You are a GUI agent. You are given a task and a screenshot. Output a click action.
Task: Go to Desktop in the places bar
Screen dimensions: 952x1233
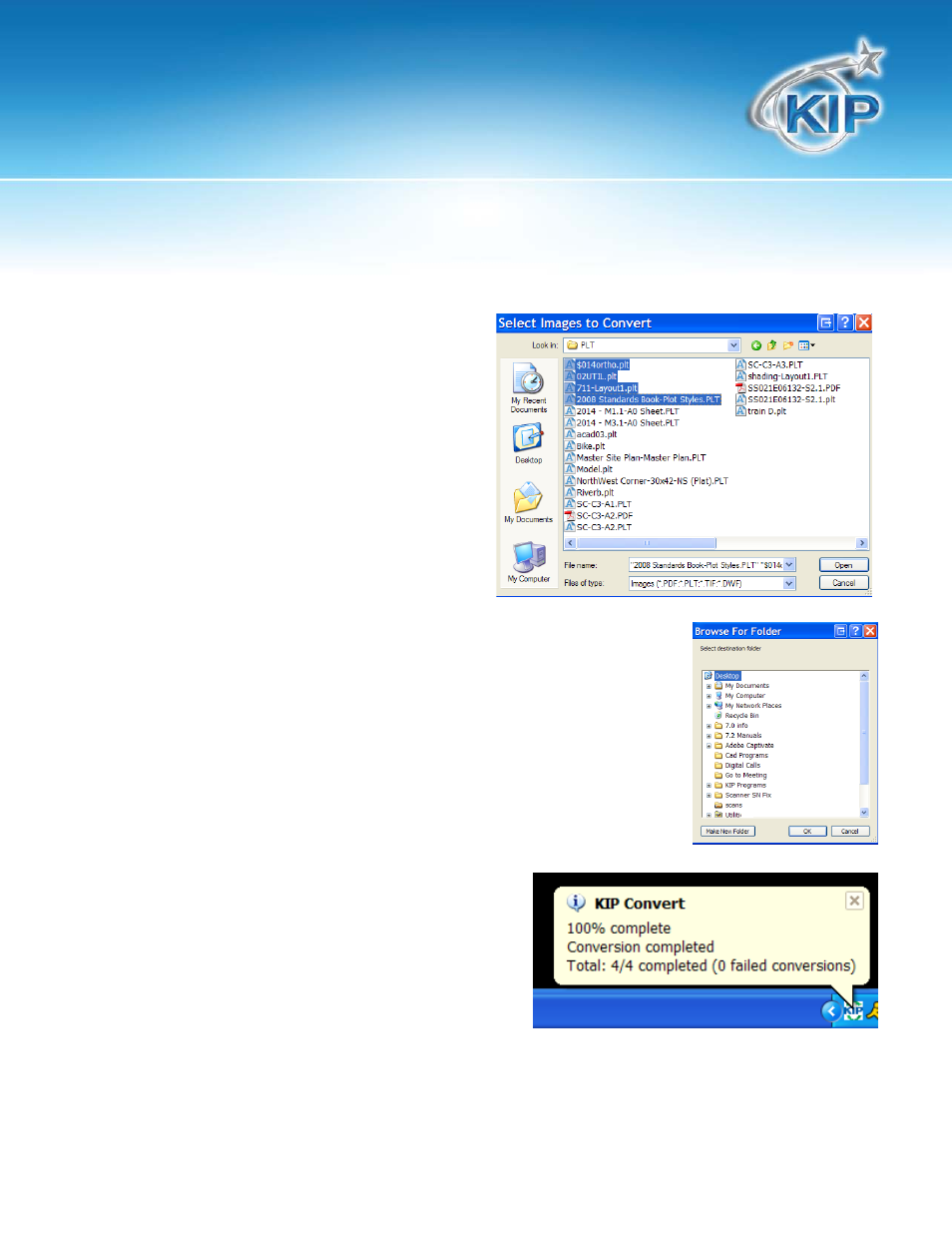pos(528,444)
